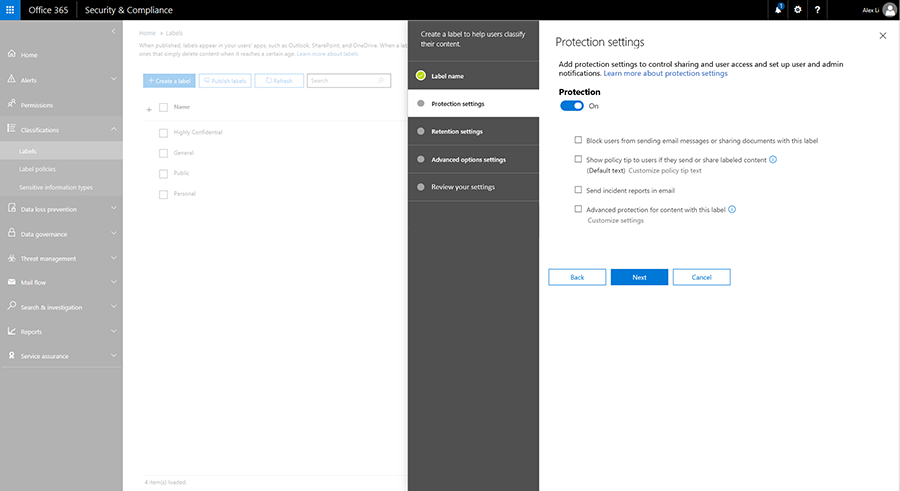Select Labels in sidebar
The width and height of the screenshot is (900, 491).
tap(61, 151)
